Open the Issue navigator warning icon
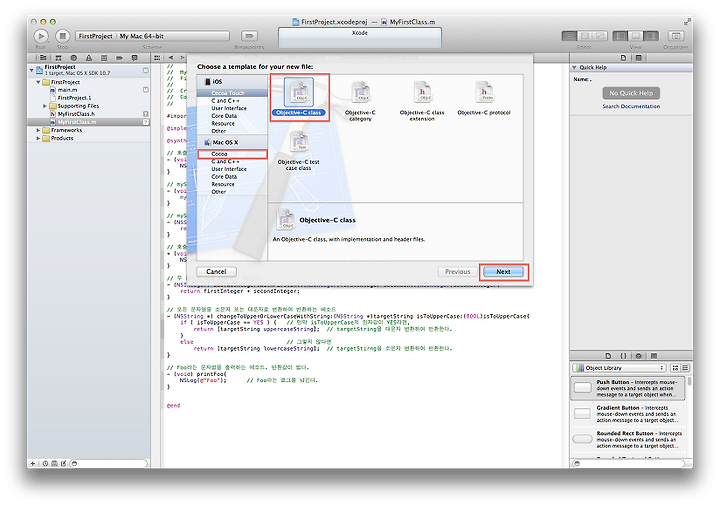This screenshot has height=506, width=720. [x=89, y=58]
